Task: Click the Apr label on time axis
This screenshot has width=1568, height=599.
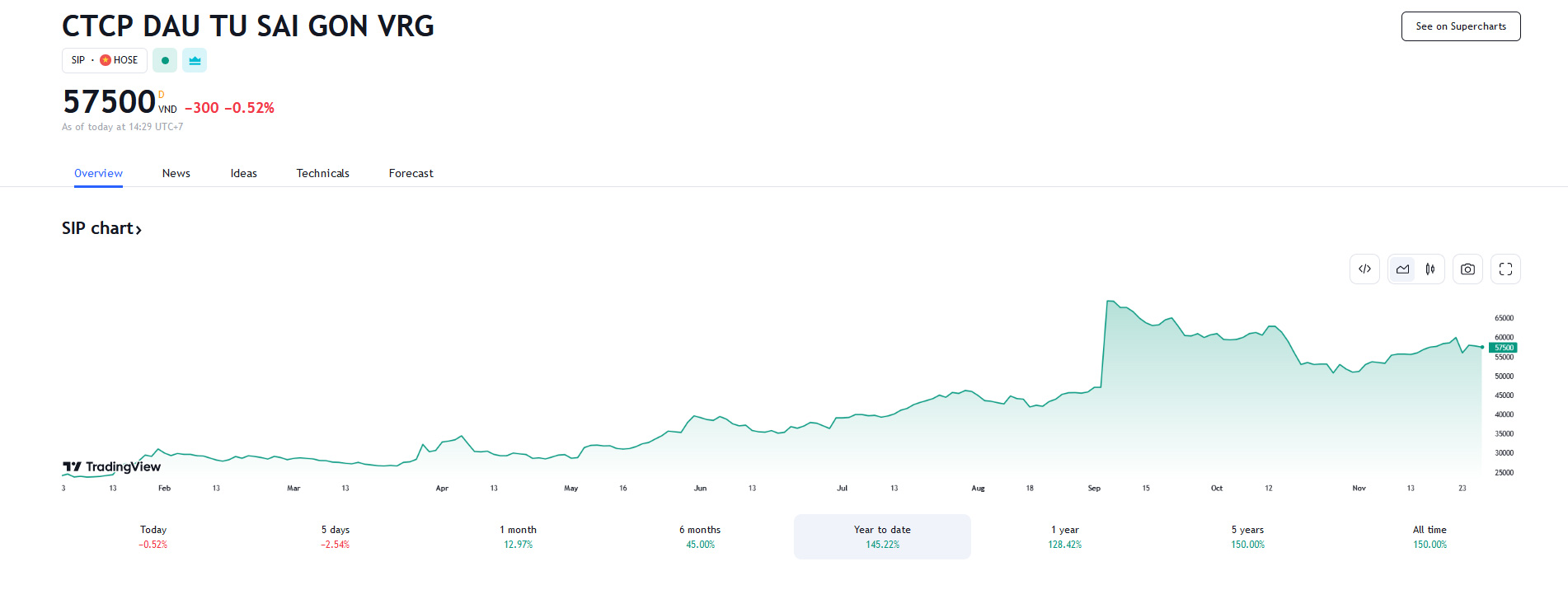Action: 442,489
